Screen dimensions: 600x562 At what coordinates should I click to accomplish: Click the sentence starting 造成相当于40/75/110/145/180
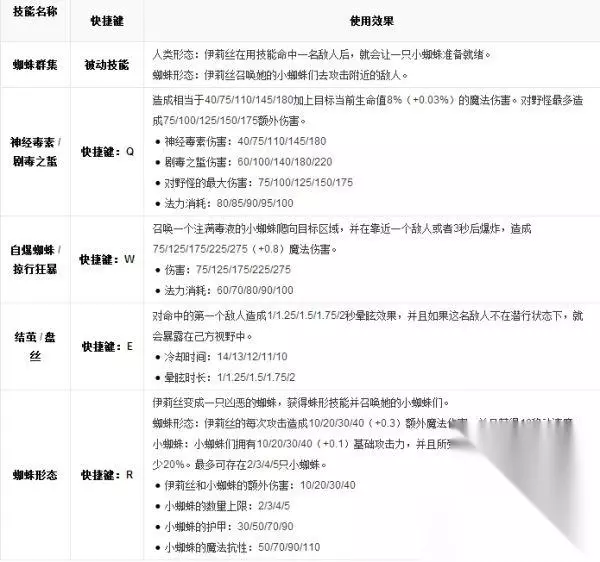click(x=368, y=100)
